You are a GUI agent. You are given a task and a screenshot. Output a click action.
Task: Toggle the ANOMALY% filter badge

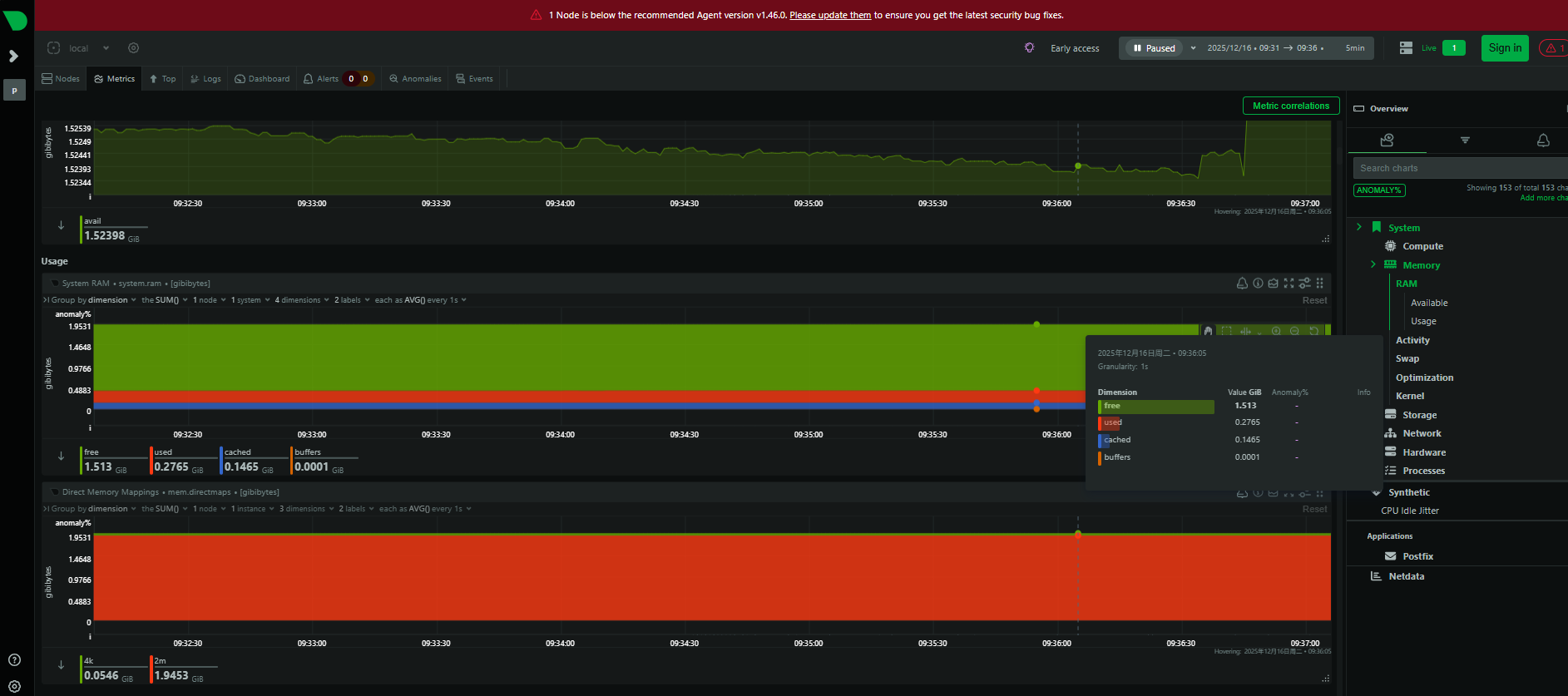[1379, 190]
